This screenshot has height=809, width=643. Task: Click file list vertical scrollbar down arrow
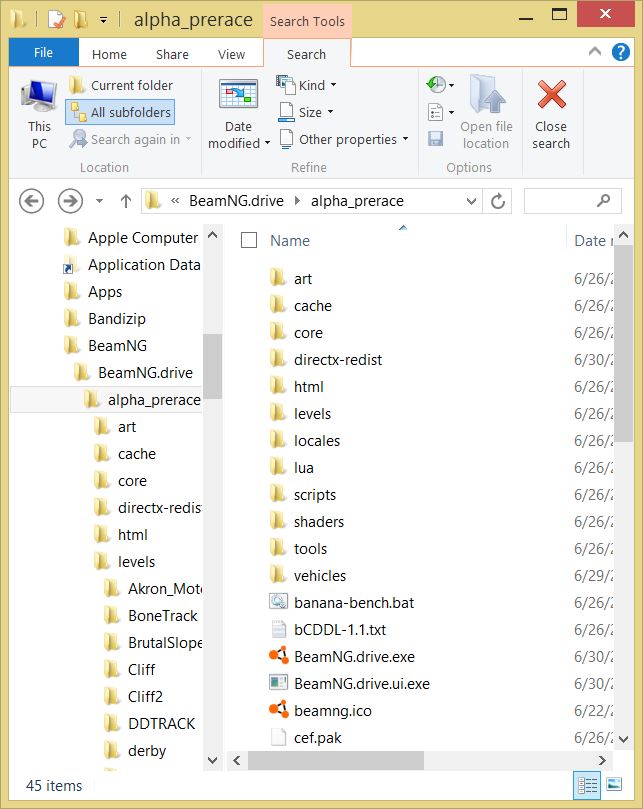click(x=623, y=739)
